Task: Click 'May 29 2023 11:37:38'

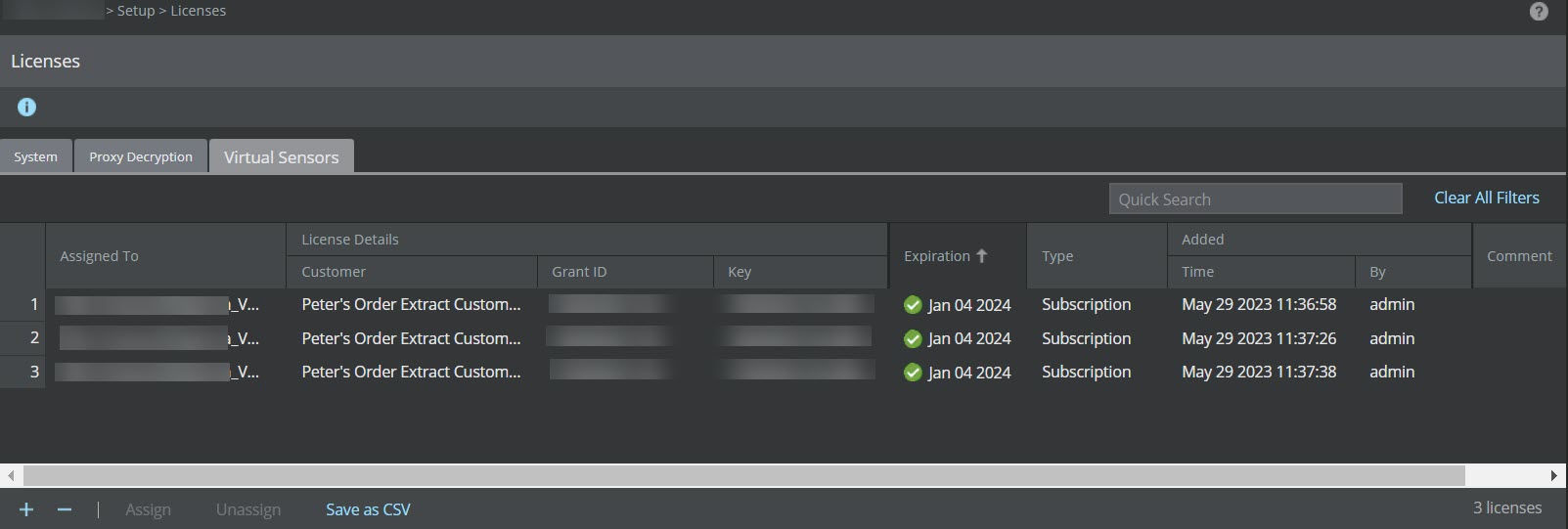Action: [1259, 372]
